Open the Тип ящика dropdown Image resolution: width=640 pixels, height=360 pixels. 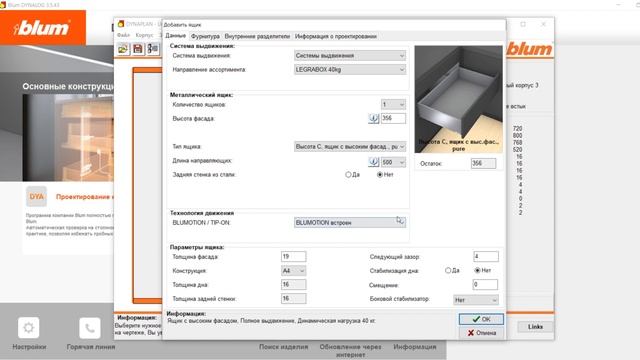tap(350, 147)
